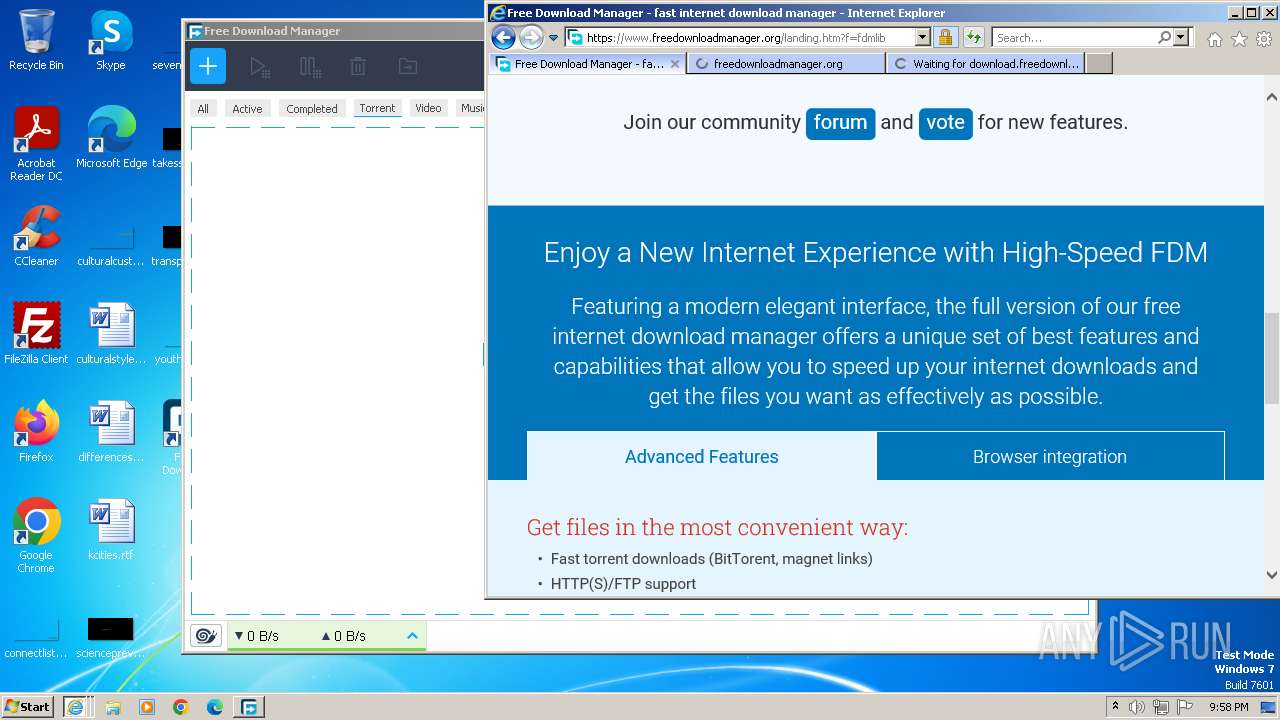Screen dimensions: 1280x720
Task: Open the Skype desktop shortcut
Action: [x=110, y=40]
